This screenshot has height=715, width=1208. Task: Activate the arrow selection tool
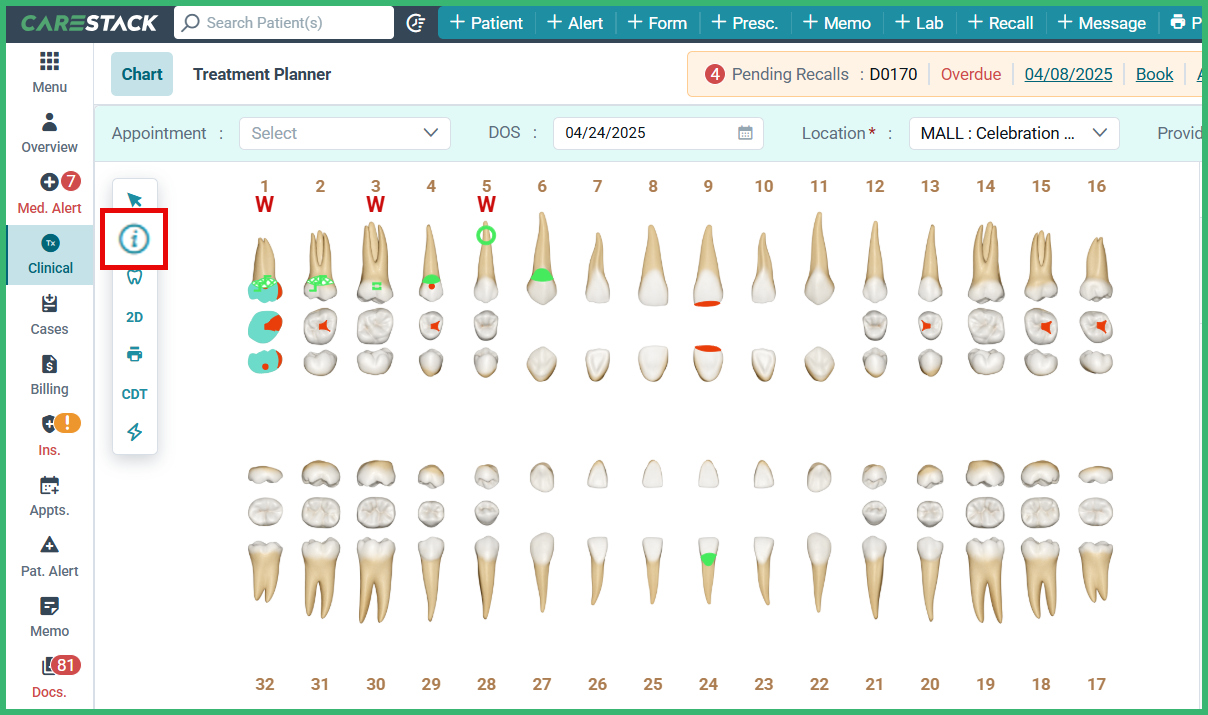[x=134, y=199]
